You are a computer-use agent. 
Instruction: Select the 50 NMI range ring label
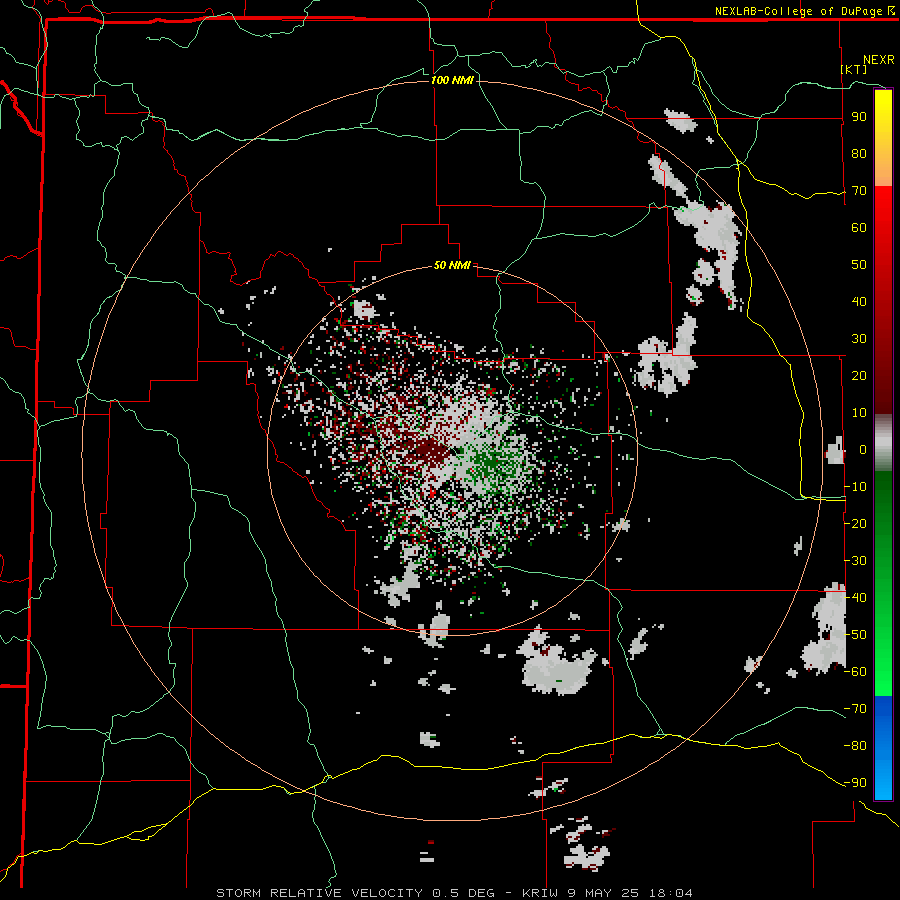pyautogui.click(x=452, y=265)
